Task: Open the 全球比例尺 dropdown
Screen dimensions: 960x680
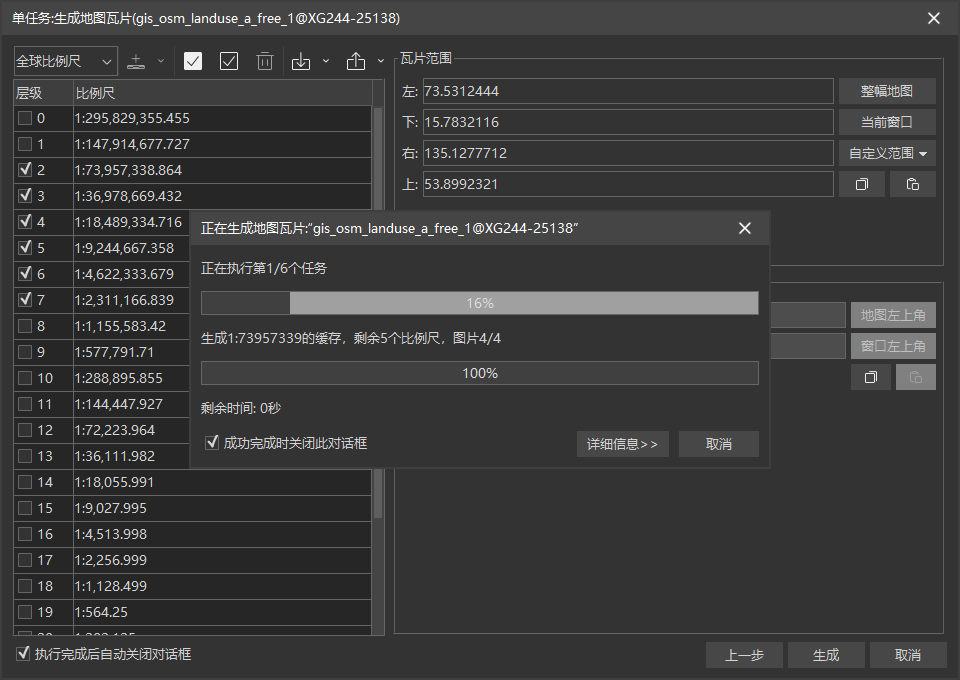Action: (65, 61)
